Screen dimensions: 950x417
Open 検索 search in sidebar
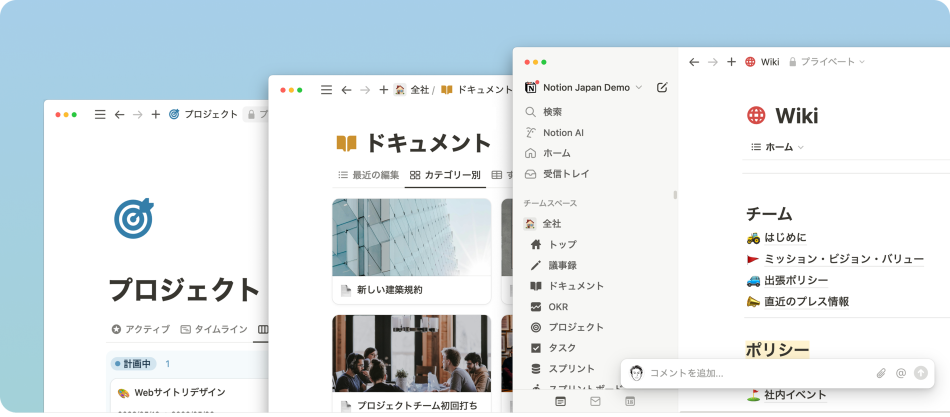[x=551, y=112]
